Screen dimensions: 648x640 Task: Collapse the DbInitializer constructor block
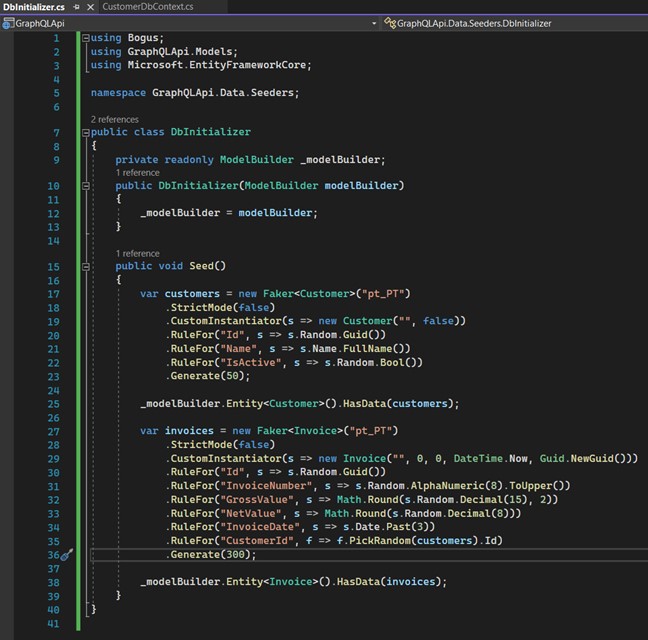click(85, 185)
